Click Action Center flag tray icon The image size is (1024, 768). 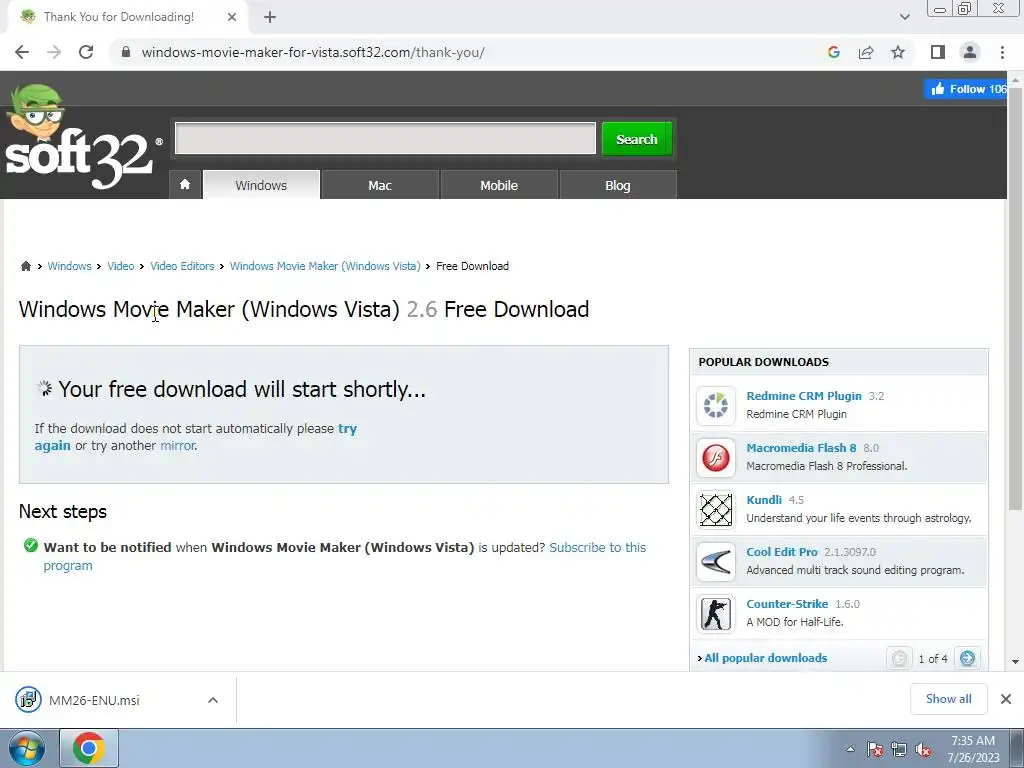pos(874,750)
